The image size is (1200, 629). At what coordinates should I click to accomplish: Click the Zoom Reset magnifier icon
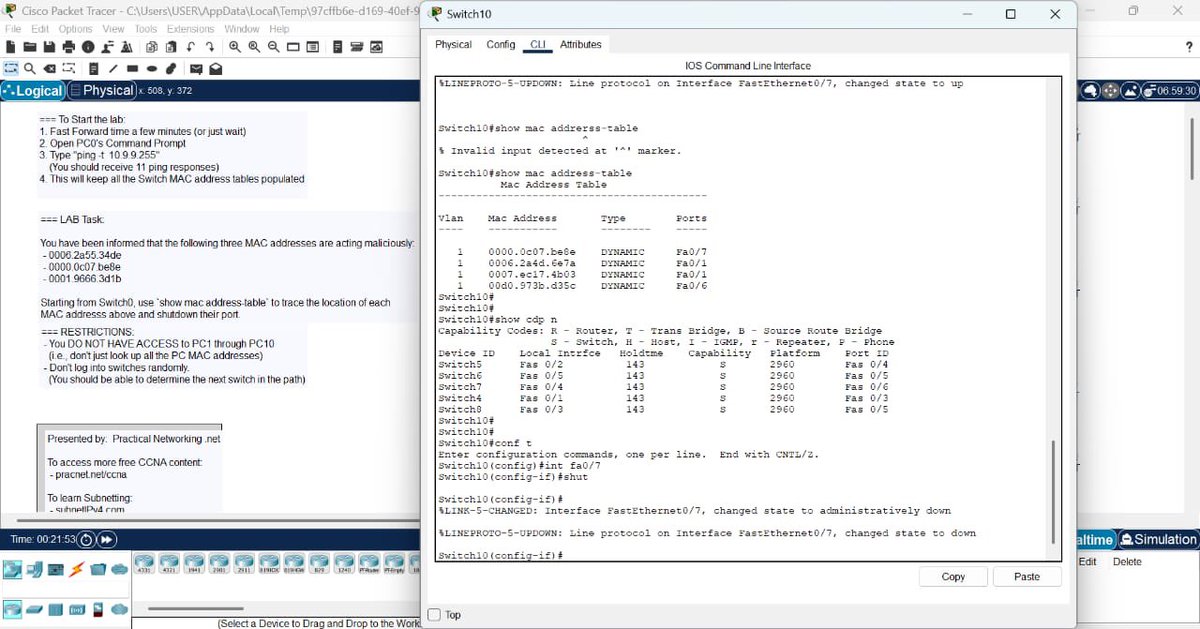click(254, 47)
